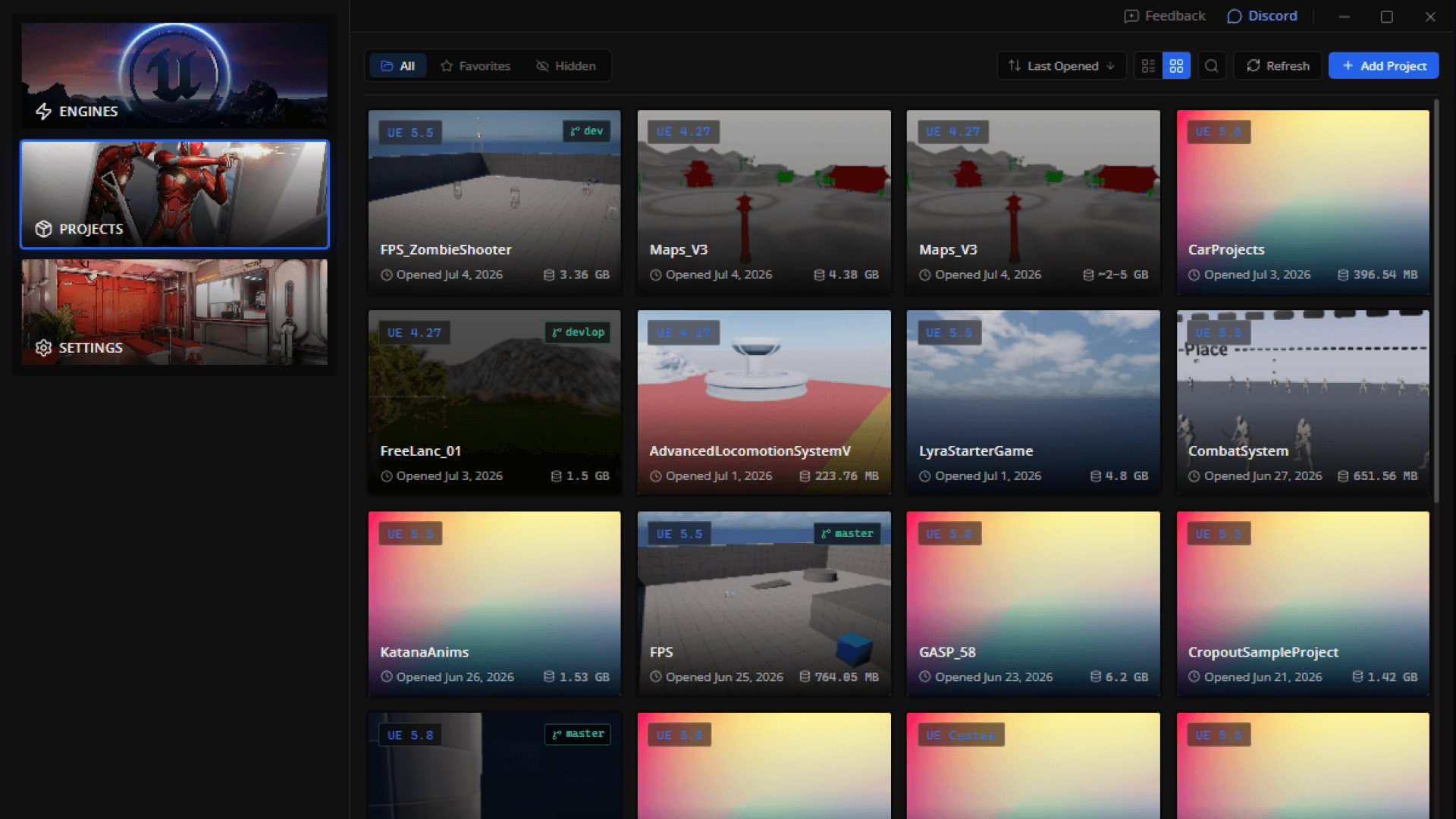Open the FPS project card

pos(764,604)
